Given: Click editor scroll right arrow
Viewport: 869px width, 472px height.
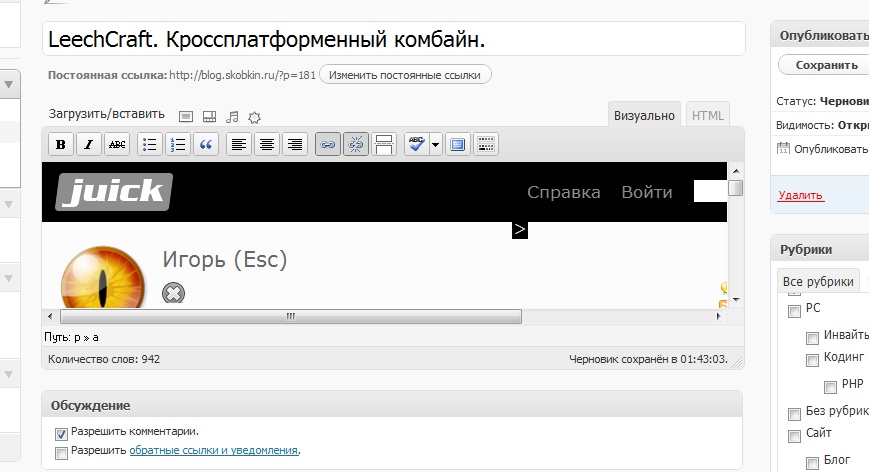Looking at the screenshot, I should coord(718,316).
